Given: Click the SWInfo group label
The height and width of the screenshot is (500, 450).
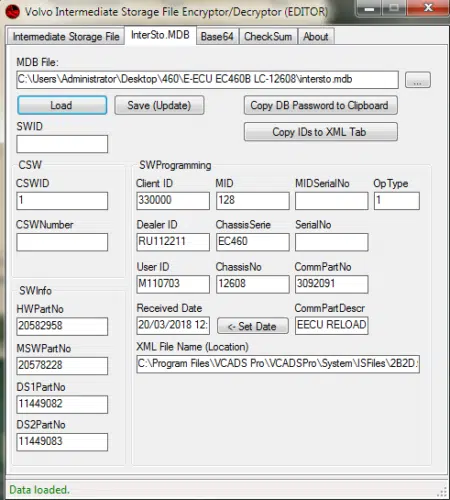Looking at the screenshot, I should 35,291.
